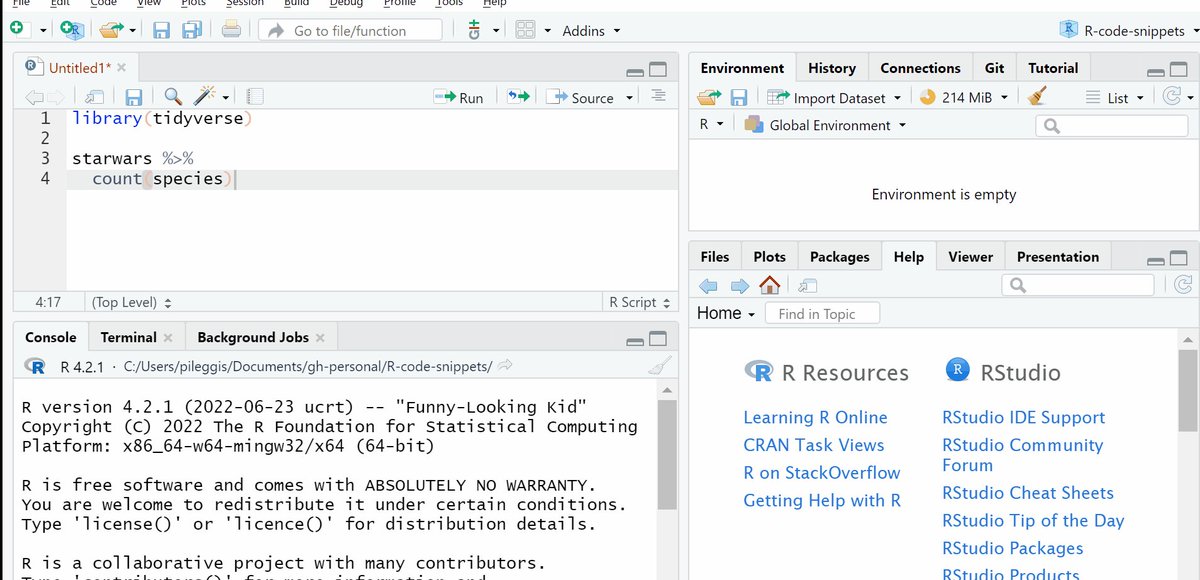Click the Help pane back arrow
The height and width of the screenshot is (580, 1200).
coord(708,286)
